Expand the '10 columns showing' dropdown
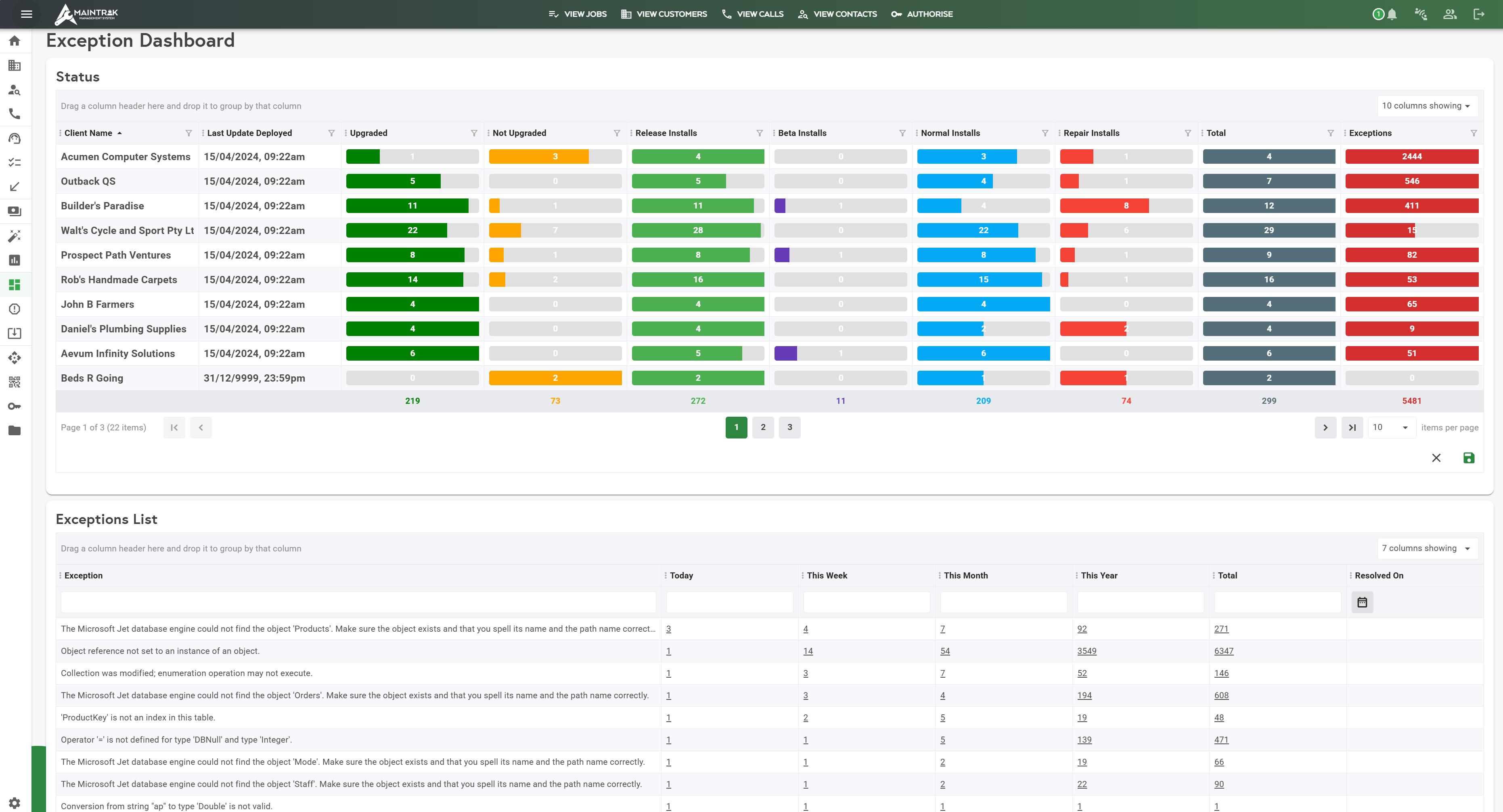Image resolution: width=1503 pixels, height=812 pixels. [x=1427, y=106]
